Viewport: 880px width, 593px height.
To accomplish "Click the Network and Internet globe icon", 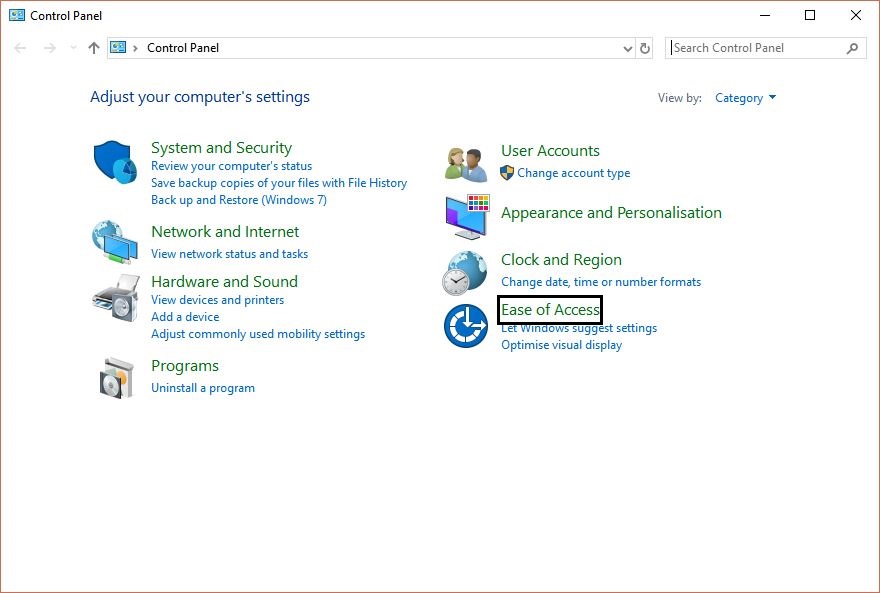I will tap(114, 241).
